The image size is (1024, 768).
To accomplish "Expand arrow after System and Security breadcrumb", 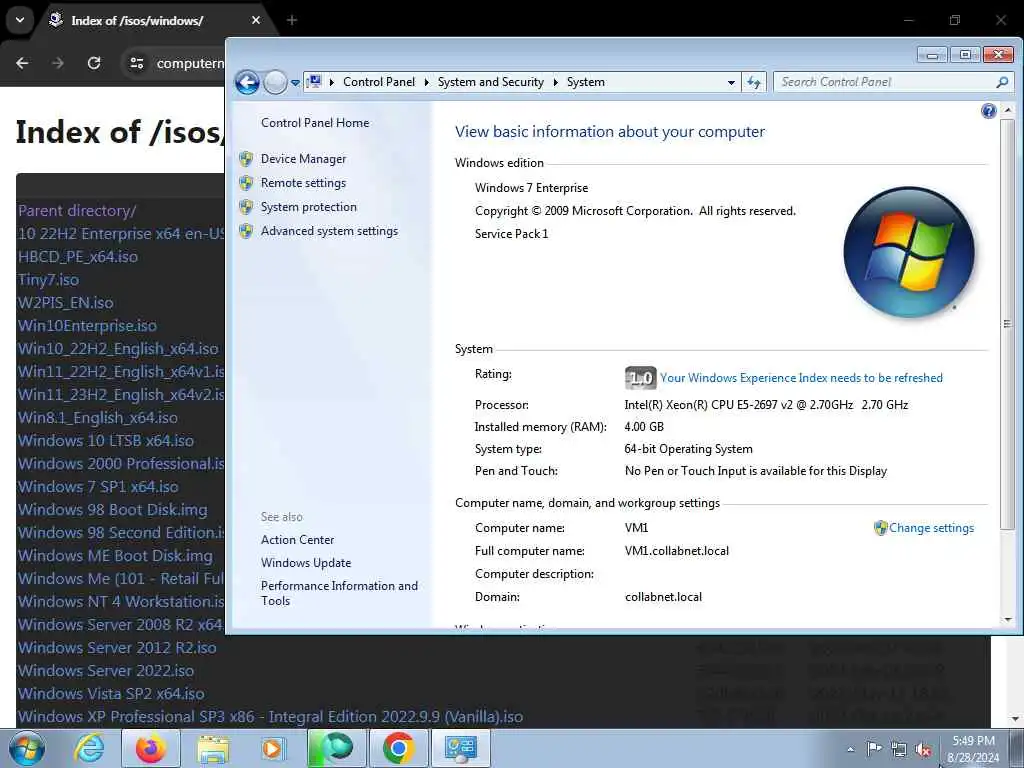I will [556, 82].
